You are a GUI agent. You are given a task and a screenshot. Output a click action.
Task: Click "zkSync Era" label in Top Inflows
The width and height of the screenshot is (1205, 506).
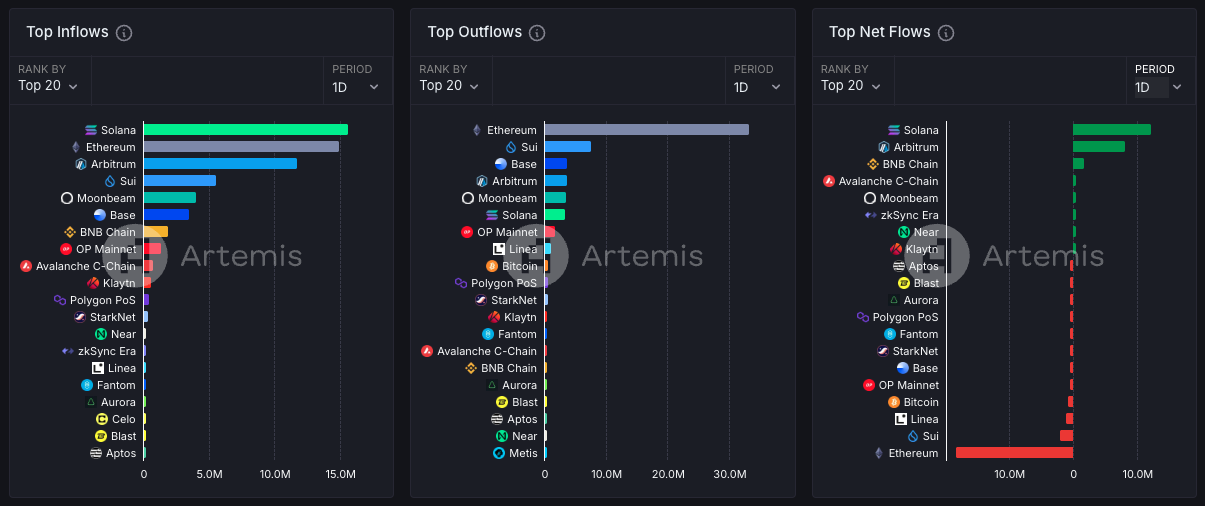coord(107,351)
